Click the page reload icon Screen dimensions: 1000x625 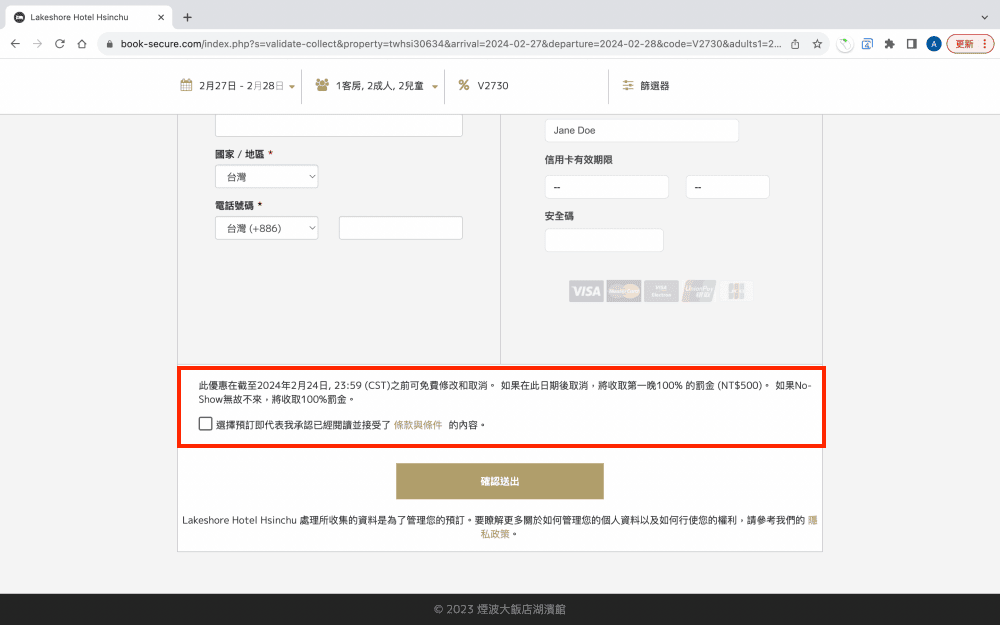tap(61, 44)
